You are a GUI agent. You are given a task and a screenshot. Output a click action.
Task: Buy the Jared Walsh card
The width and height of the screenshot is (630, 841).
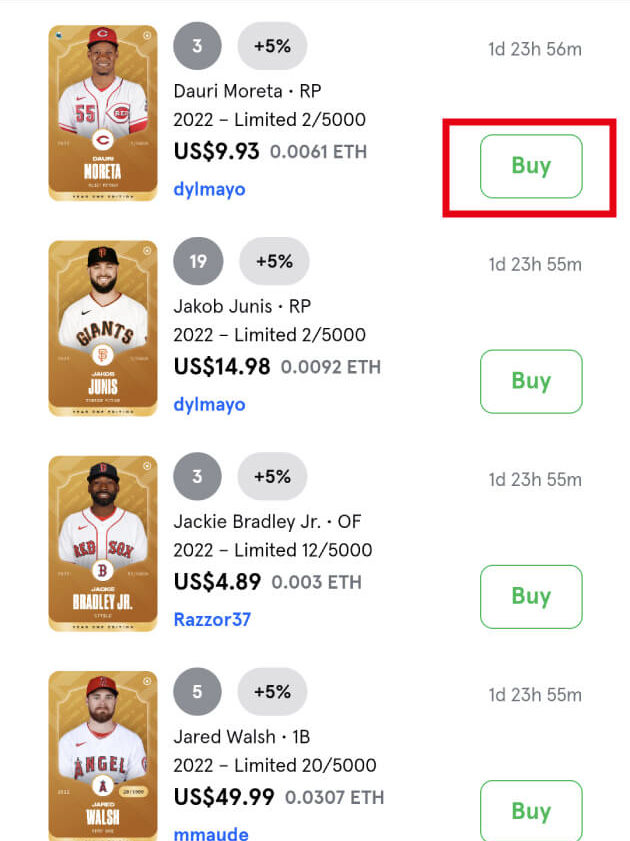[x=530, y=810]
